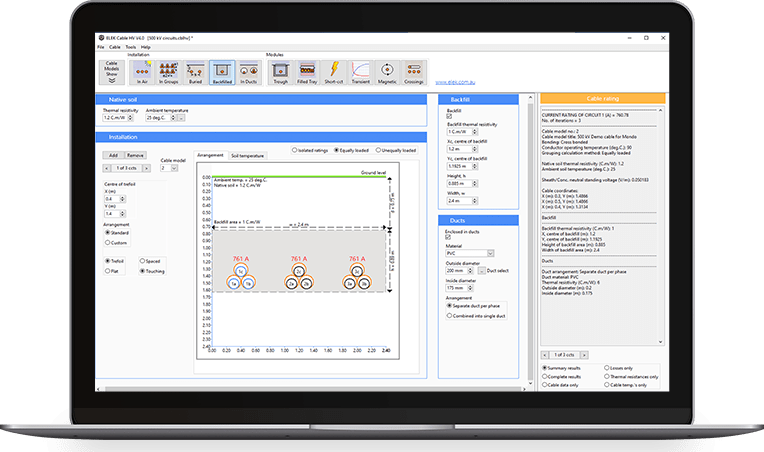Adjust the X (m) trefoil centre spinner
The width and height of the screenshot is (764, 452).
pyautogui.click(x=122, y=199)
